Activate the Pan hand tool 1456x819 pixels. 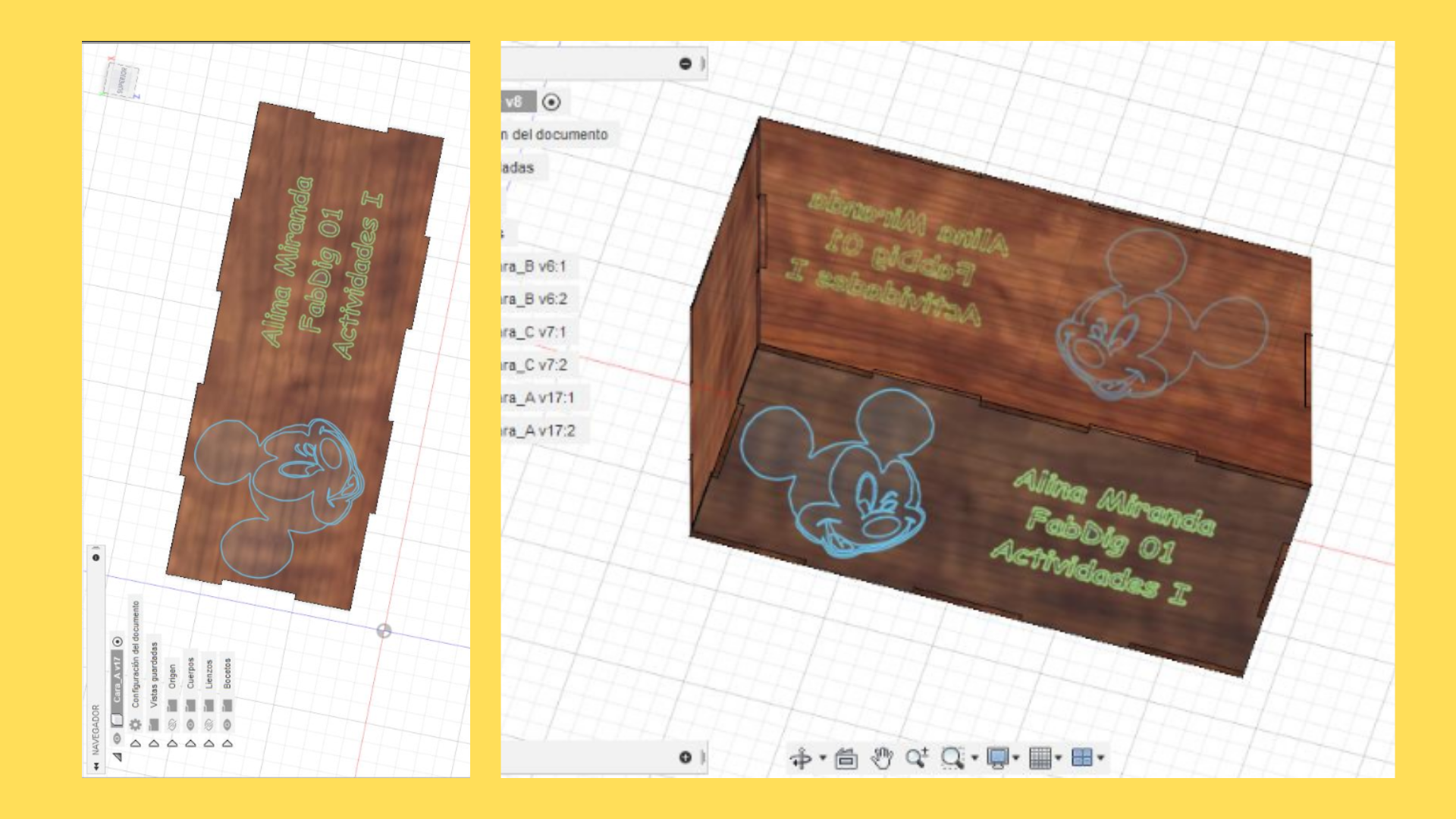(x=881, y=758)
